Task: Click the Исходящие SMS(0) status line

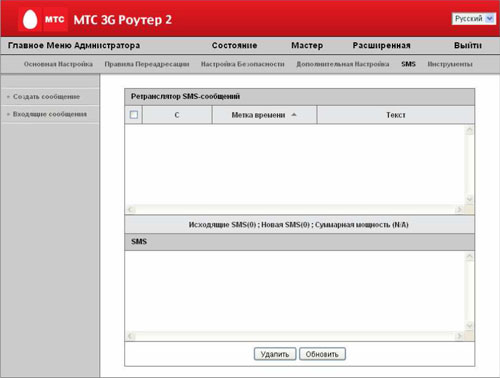Action: coord(298,225)
